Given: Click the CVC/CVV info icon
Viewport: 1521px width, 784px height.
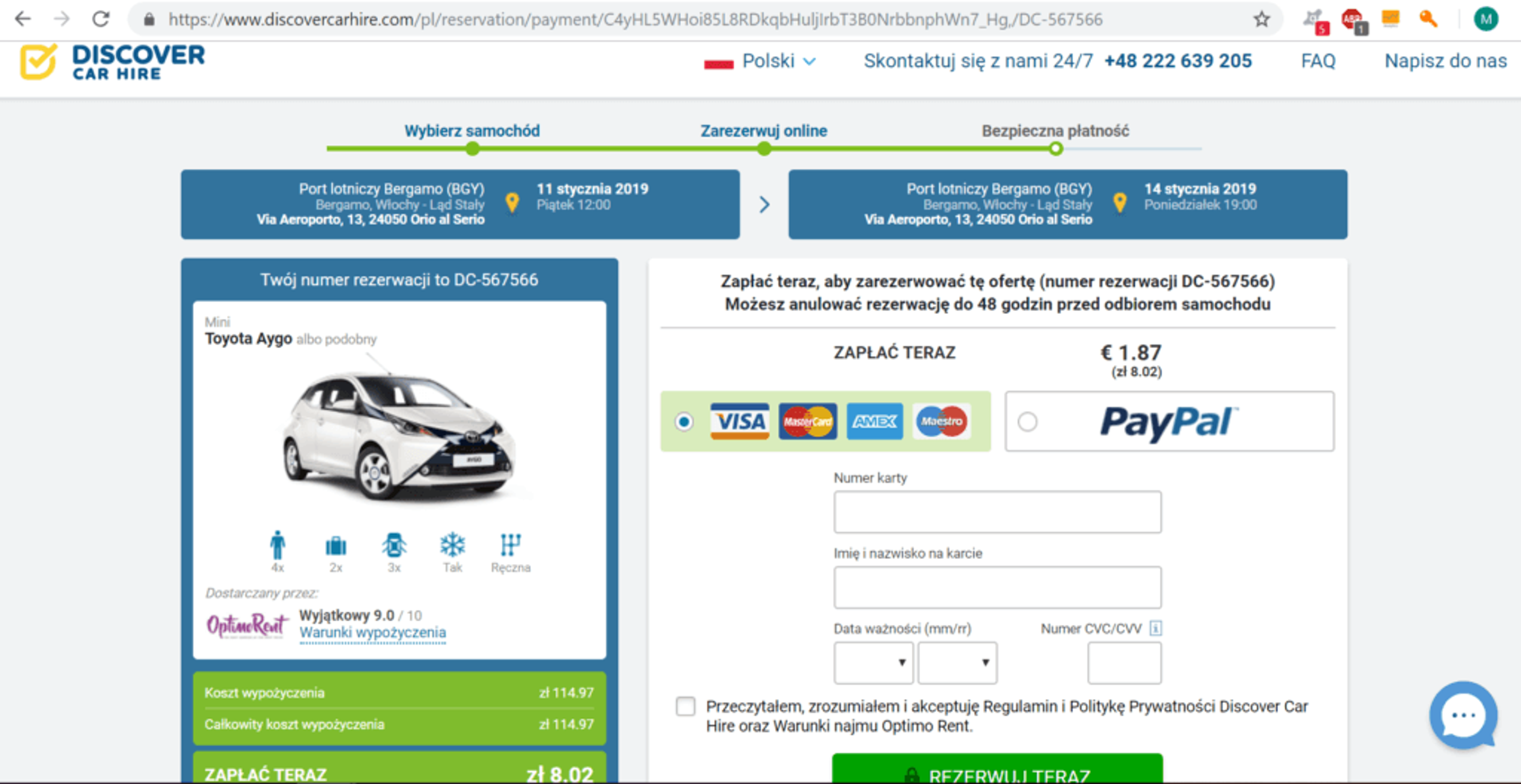Looking at the screenshot, I should click(x=1155, y=628).
